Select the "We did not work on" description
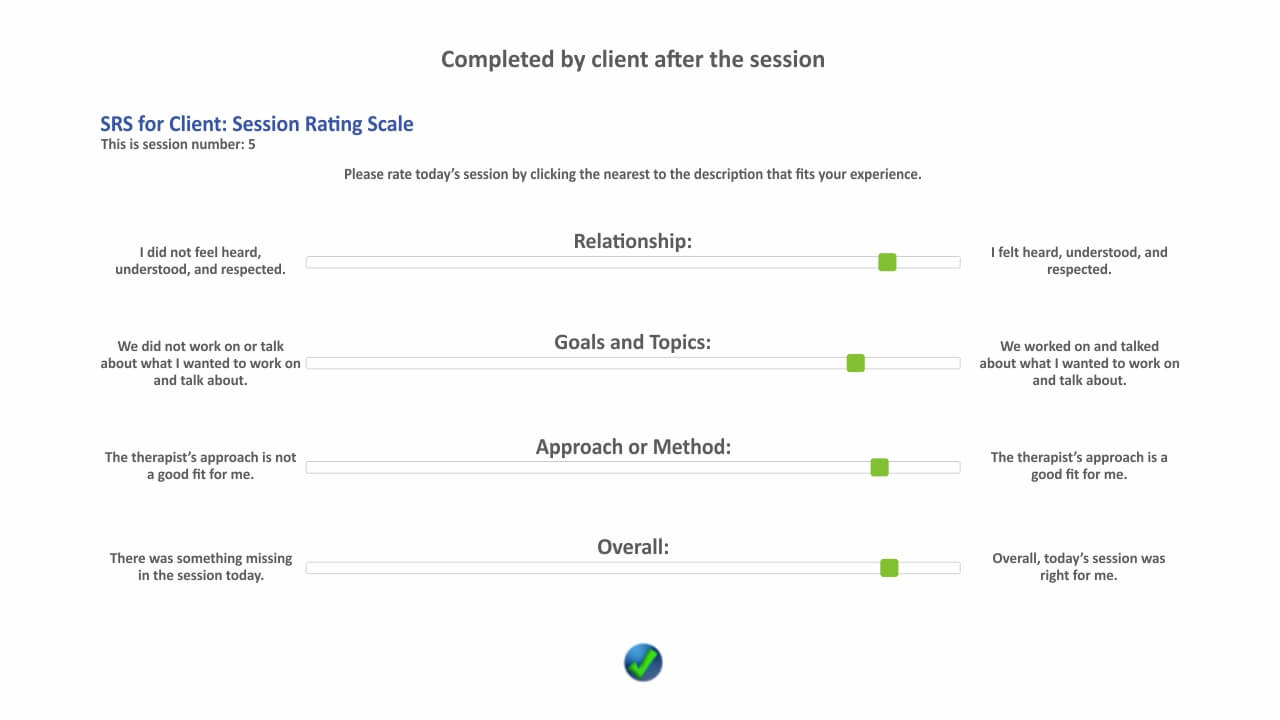The image size is (1280, 720). 200,363
